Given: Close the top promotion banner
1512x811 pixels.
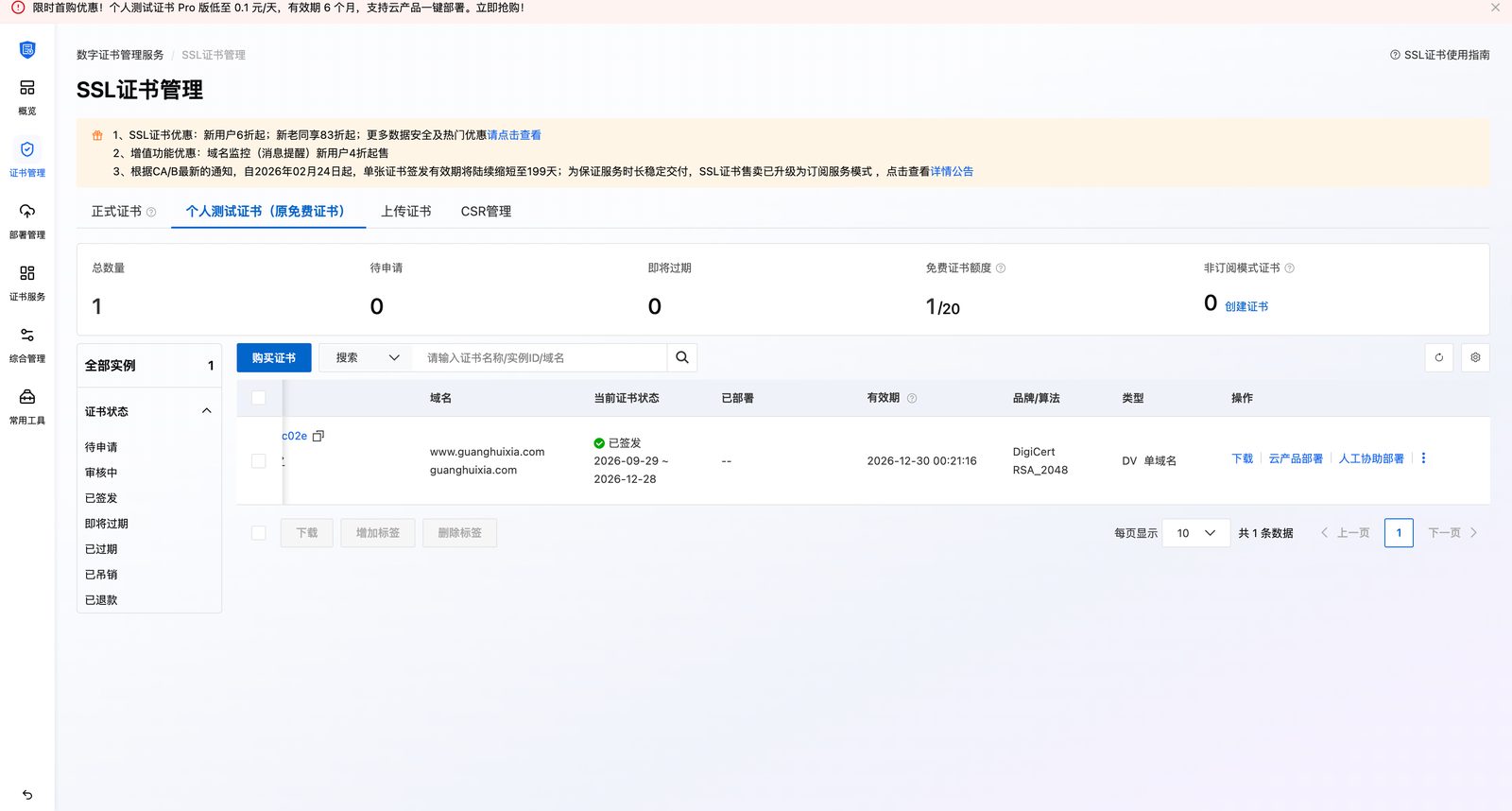Looking at the screenshot, I should [x=1495, y=8].
